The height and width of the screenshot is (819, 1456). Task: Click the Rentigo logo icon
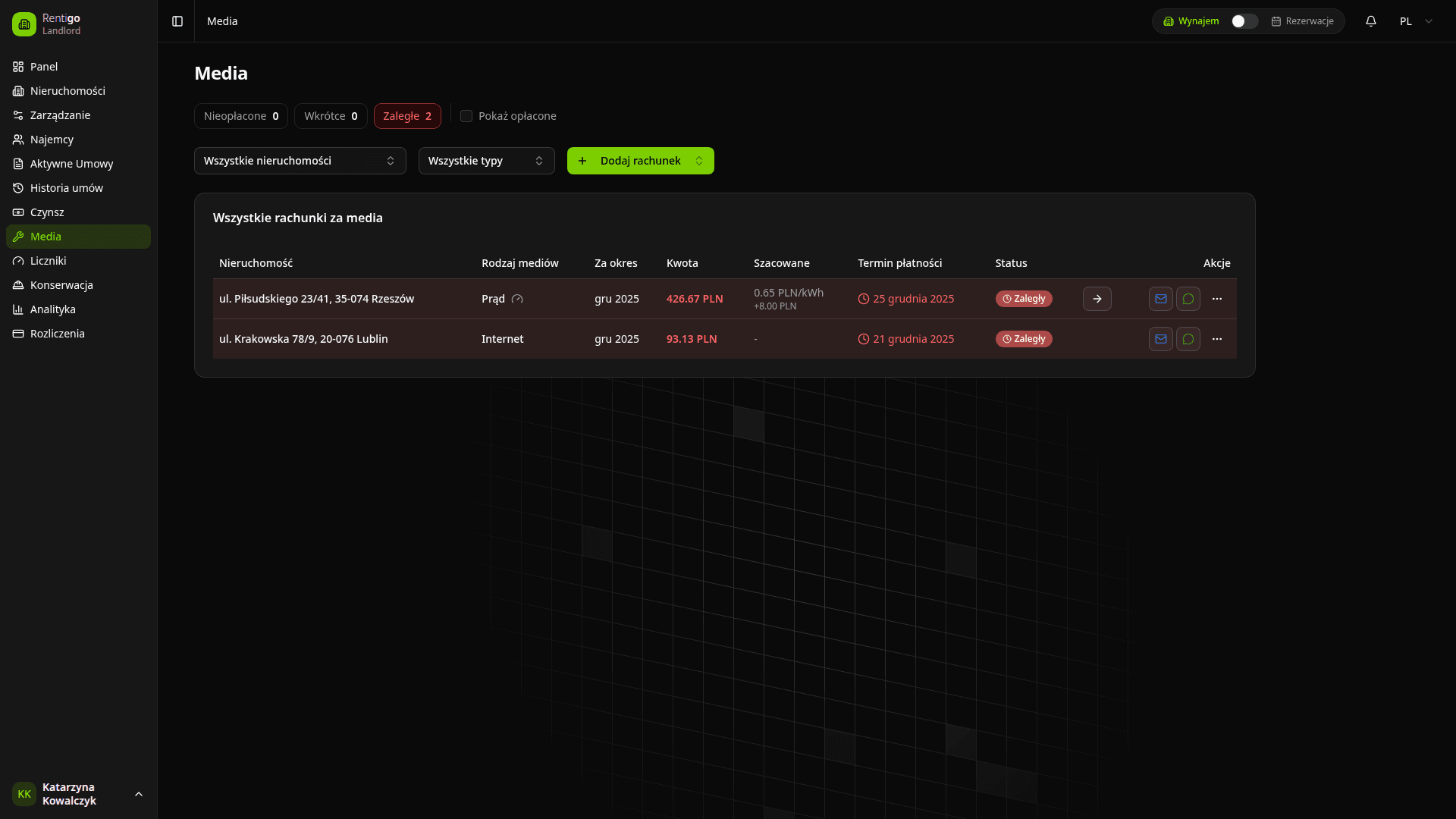24,24
